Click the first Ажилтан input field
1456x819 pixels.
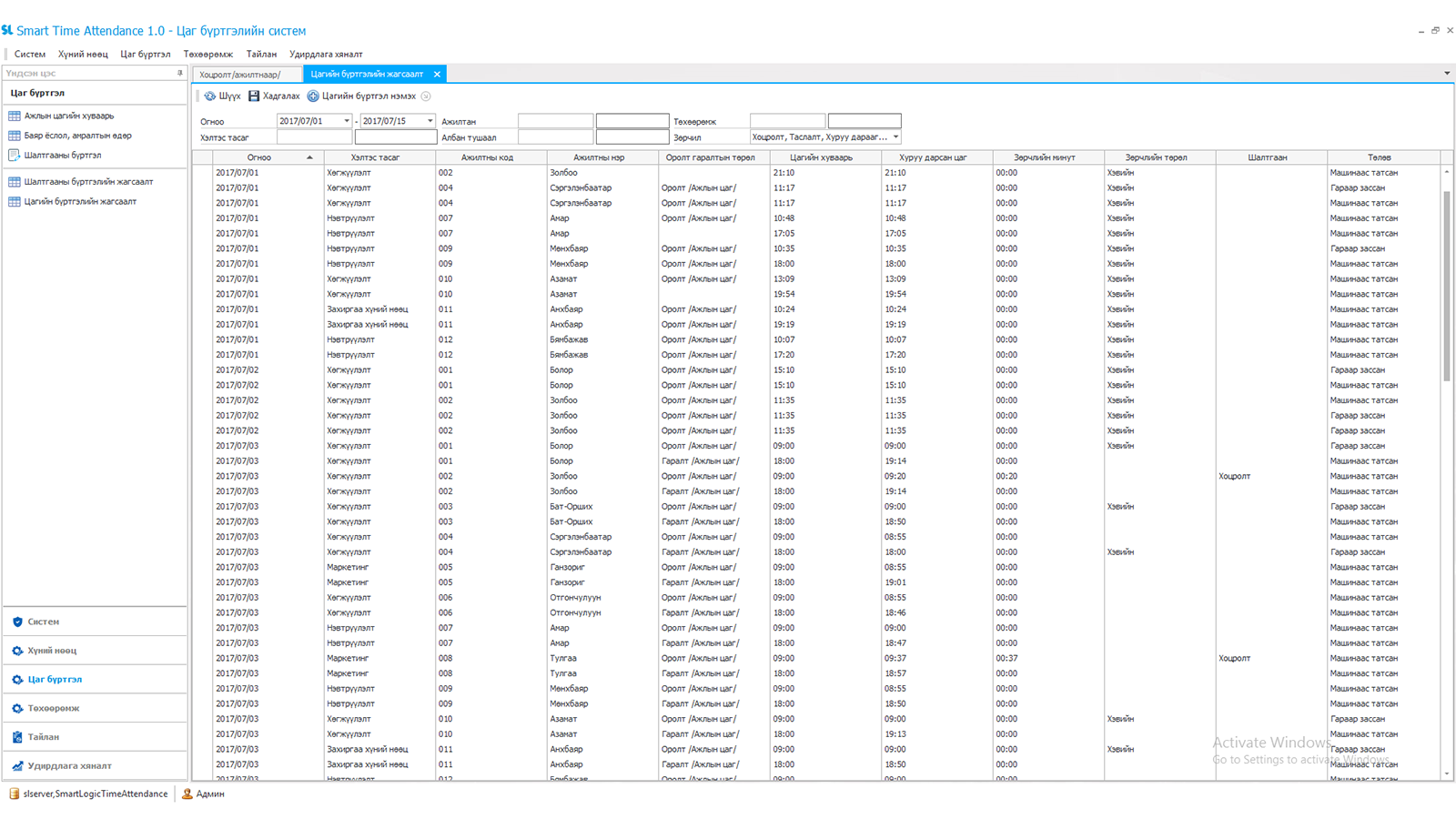[x=556, y=121]
